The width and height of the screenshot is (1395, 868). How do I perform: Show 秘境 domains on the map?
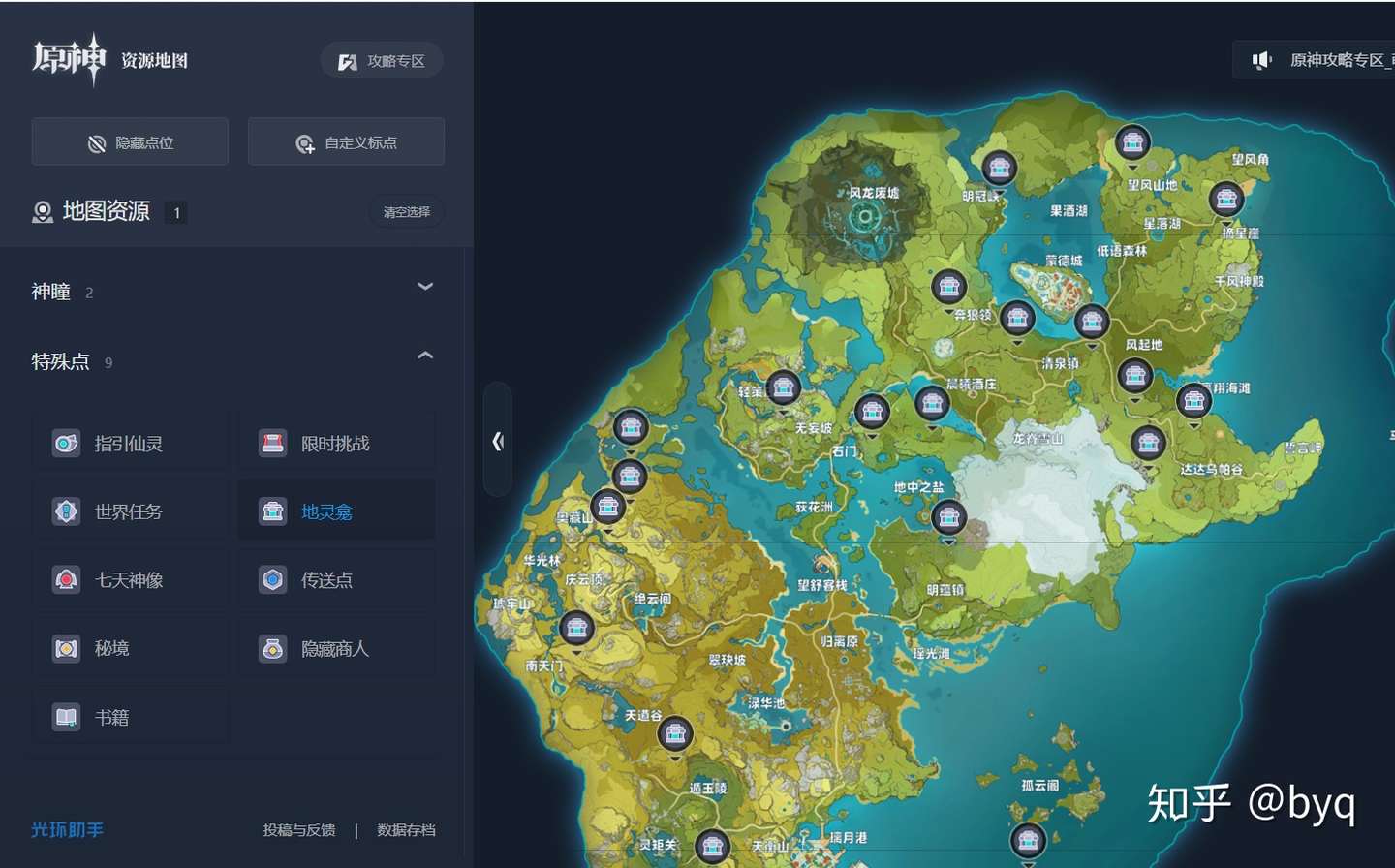pos(129,648)
